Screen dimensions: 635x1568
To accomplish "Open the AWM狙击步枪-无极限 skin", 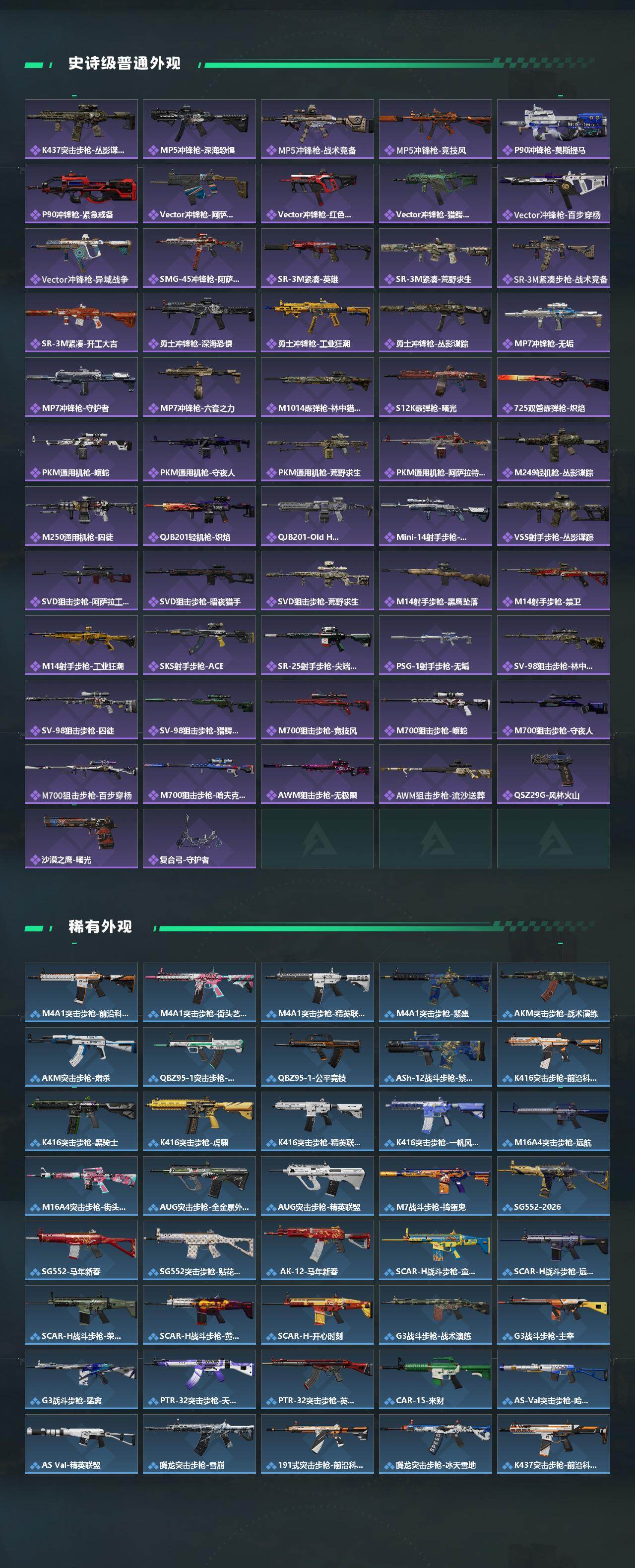I will (x=317, y=774).
